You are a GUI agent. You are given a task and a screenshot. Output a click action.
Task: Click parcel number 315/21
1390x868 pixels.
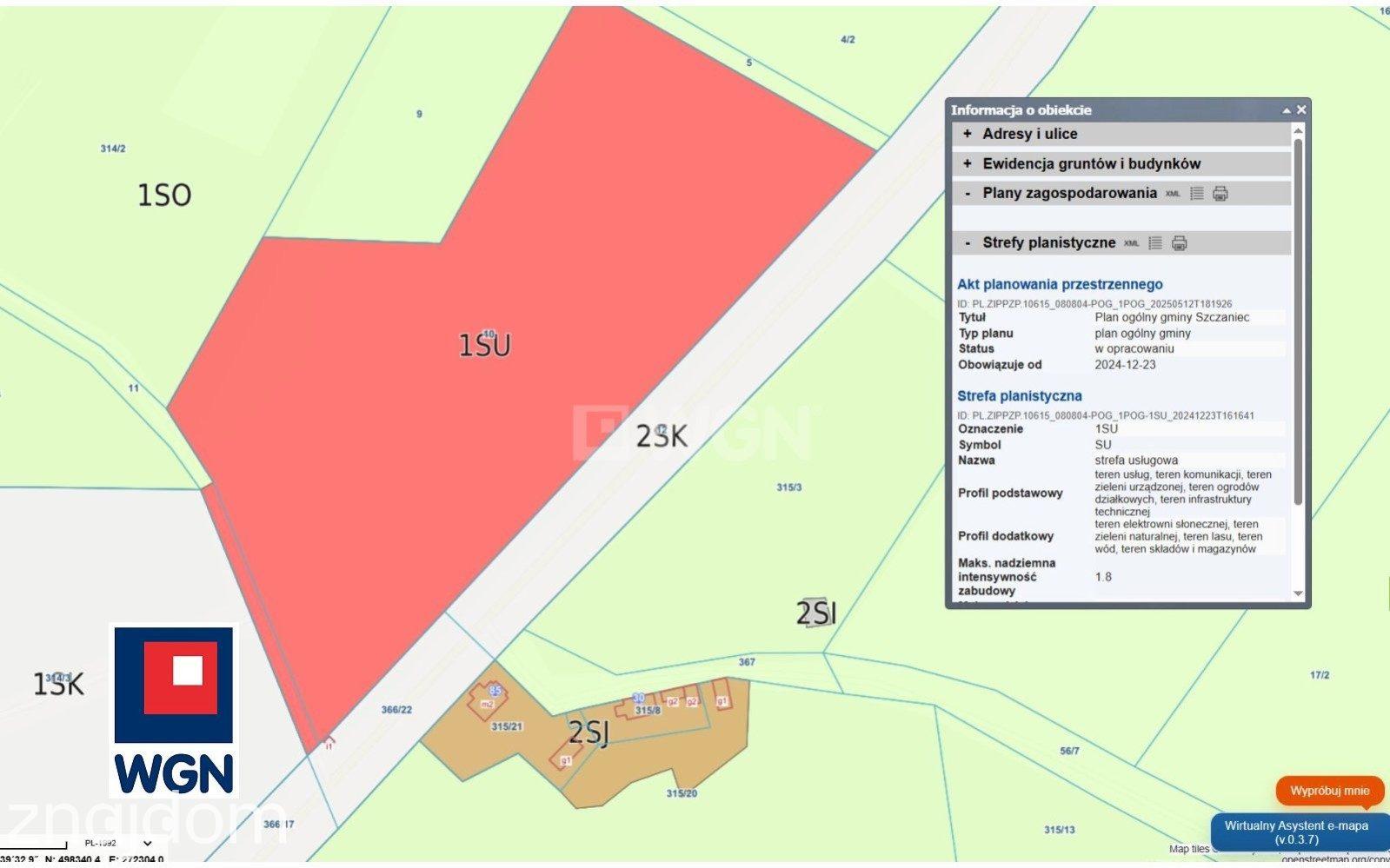click(x=507, y=726)
